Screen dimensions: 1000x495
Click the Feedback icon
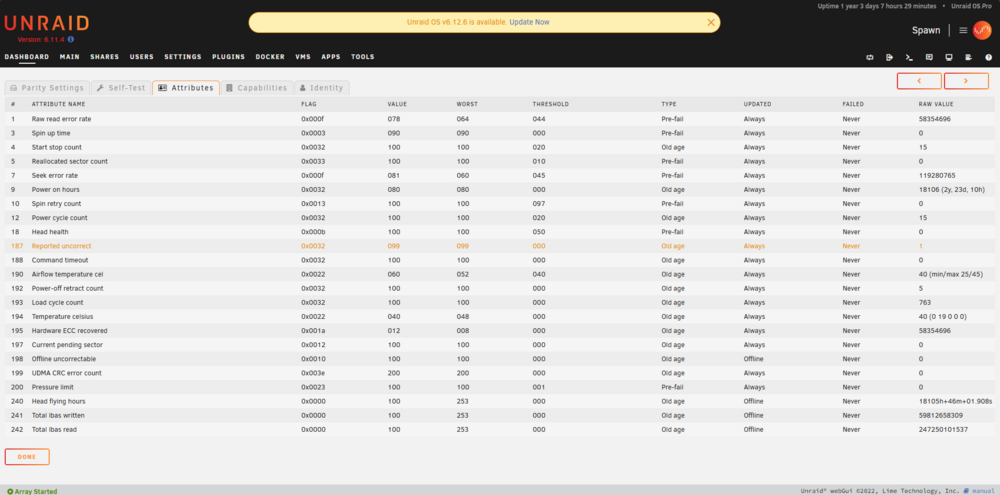click(929, 57)
